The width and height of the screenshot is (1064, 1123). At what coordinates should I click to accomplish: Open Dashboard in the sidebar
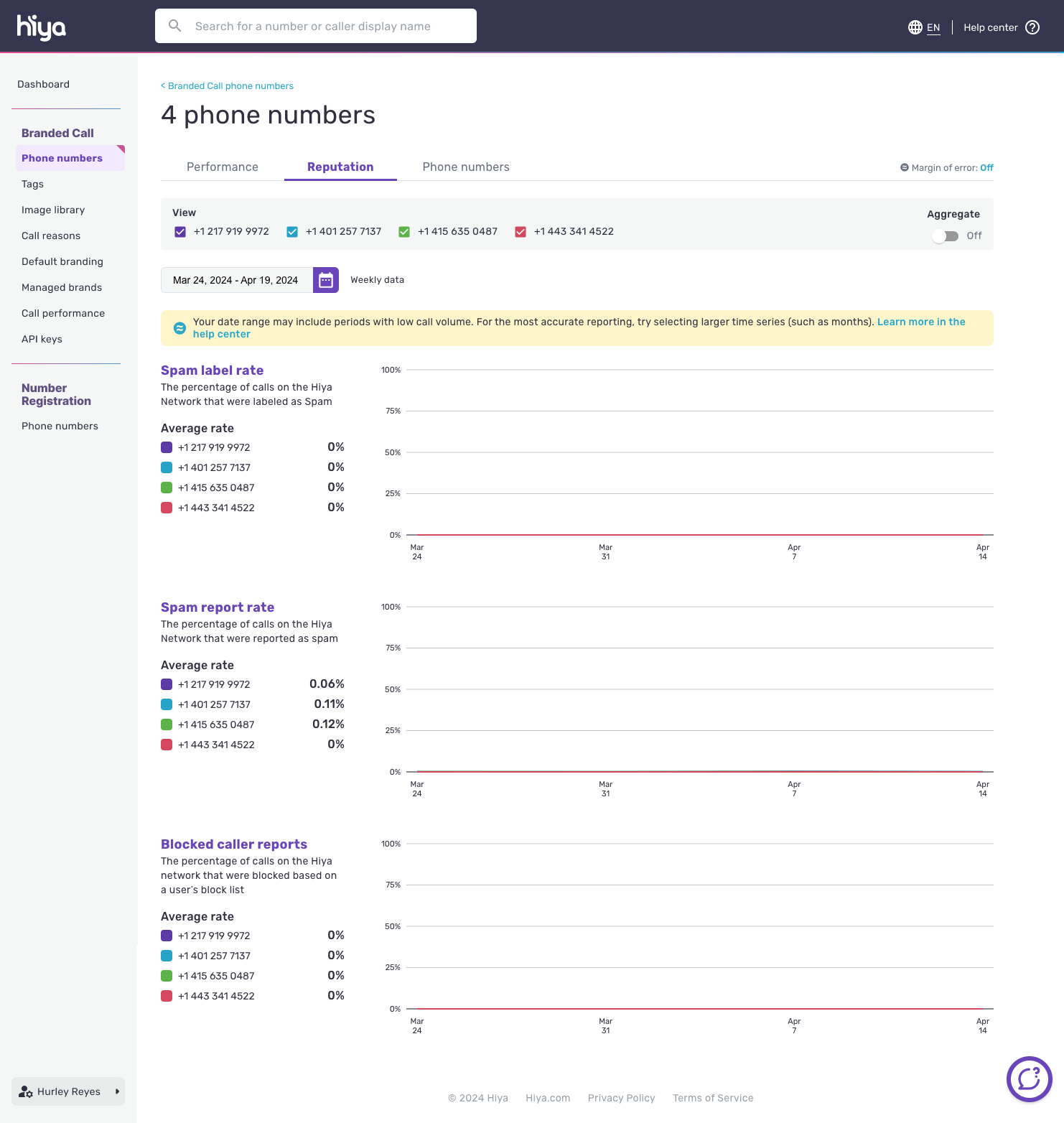44,84
